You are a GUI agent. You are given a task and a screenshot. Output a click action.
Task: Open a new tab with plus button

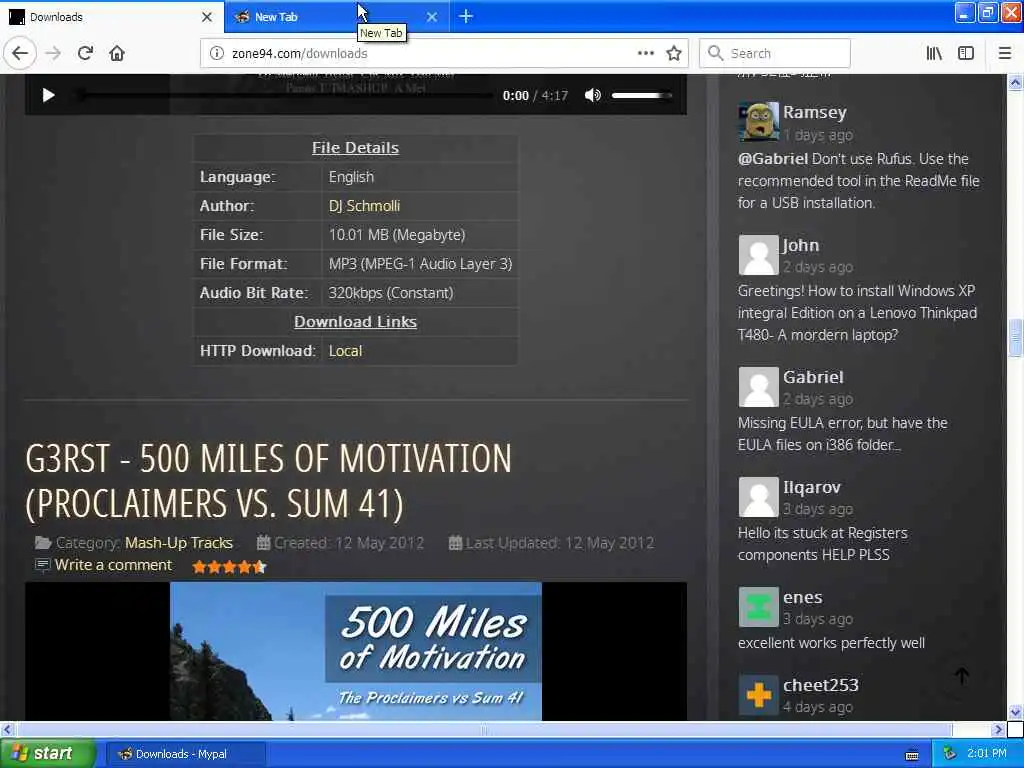click(x=466, y=16)
